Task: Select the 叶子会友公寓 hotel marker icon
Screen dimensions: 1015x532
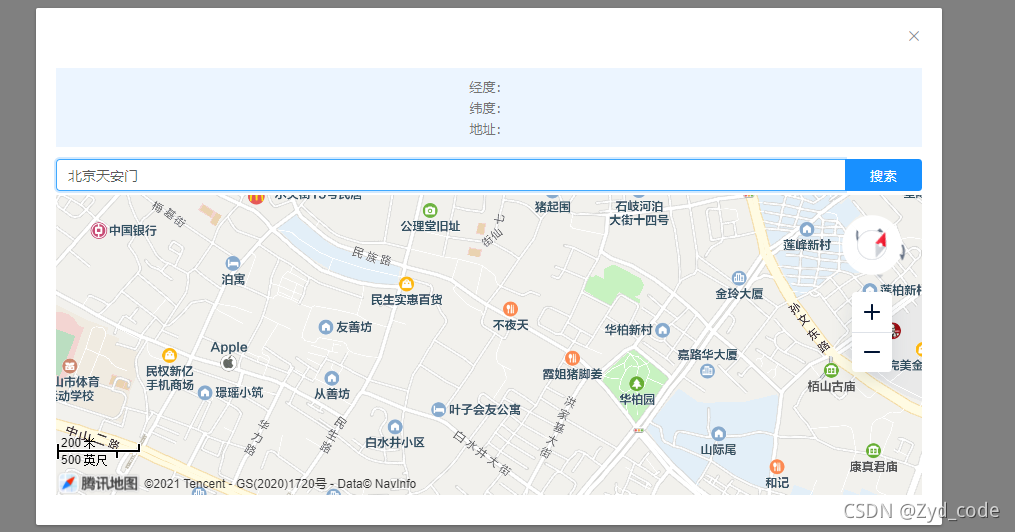Action: tap(438, 409)
